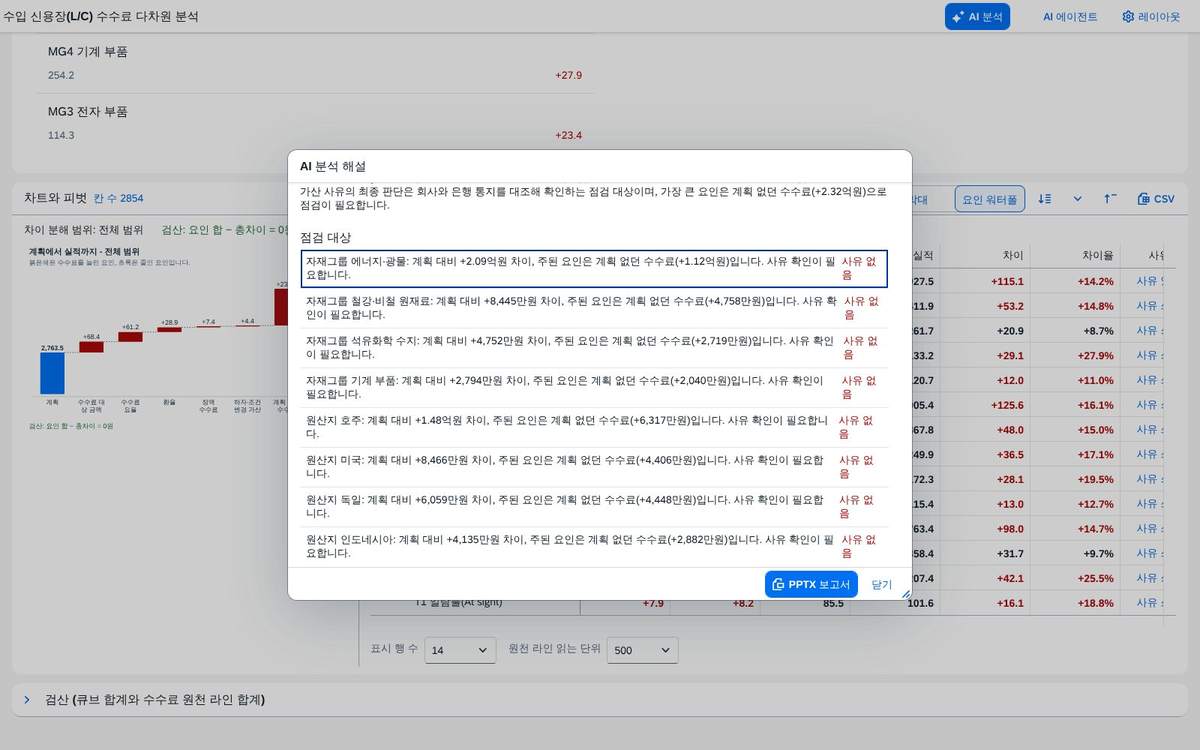Viewport: 1200px width, 750px height.
Task: Click the 칸 수 2854 link
Action: pyautogui.click(x=118, y=198)
